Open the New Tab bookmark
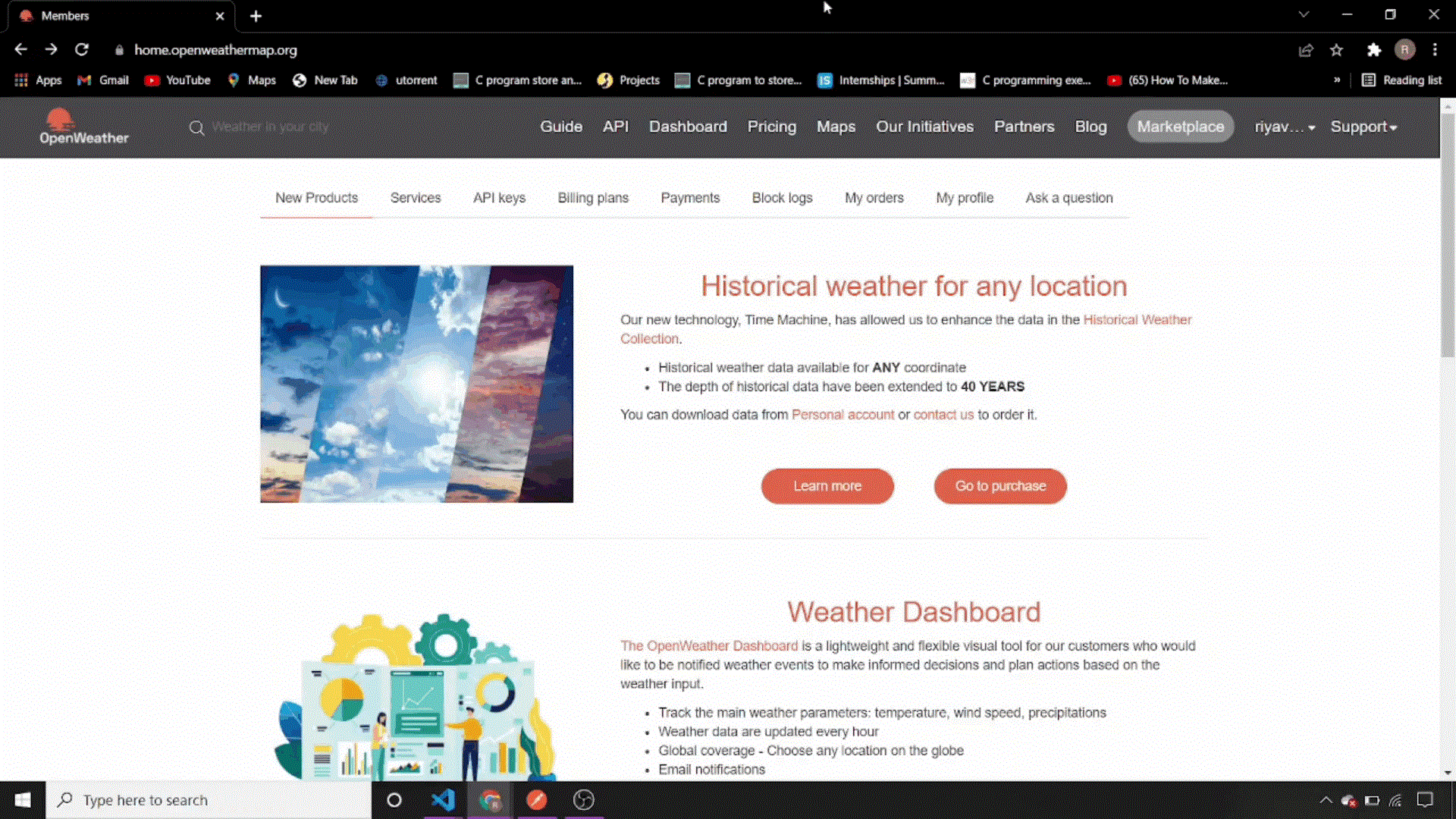 pos(325,80)
